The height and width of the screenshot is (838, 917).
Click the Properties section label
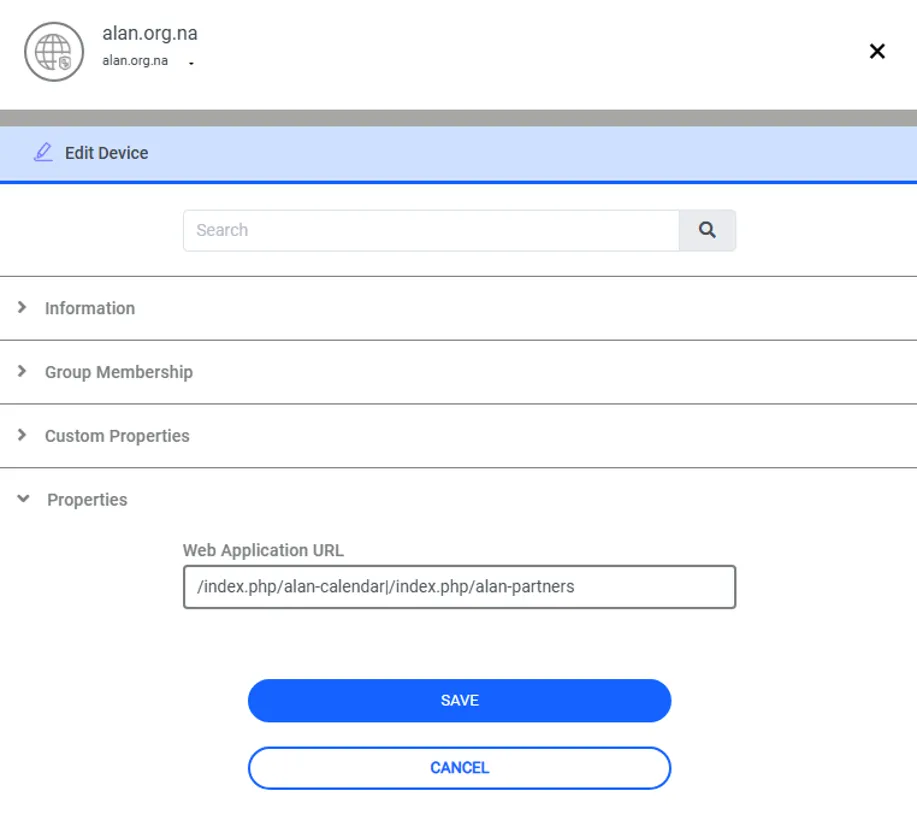(x=87, y=500)
